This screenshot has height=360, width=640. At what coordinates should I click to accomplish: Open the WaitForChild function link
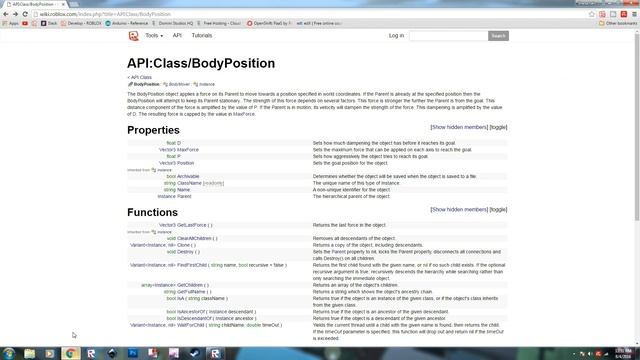pos(191,325)
